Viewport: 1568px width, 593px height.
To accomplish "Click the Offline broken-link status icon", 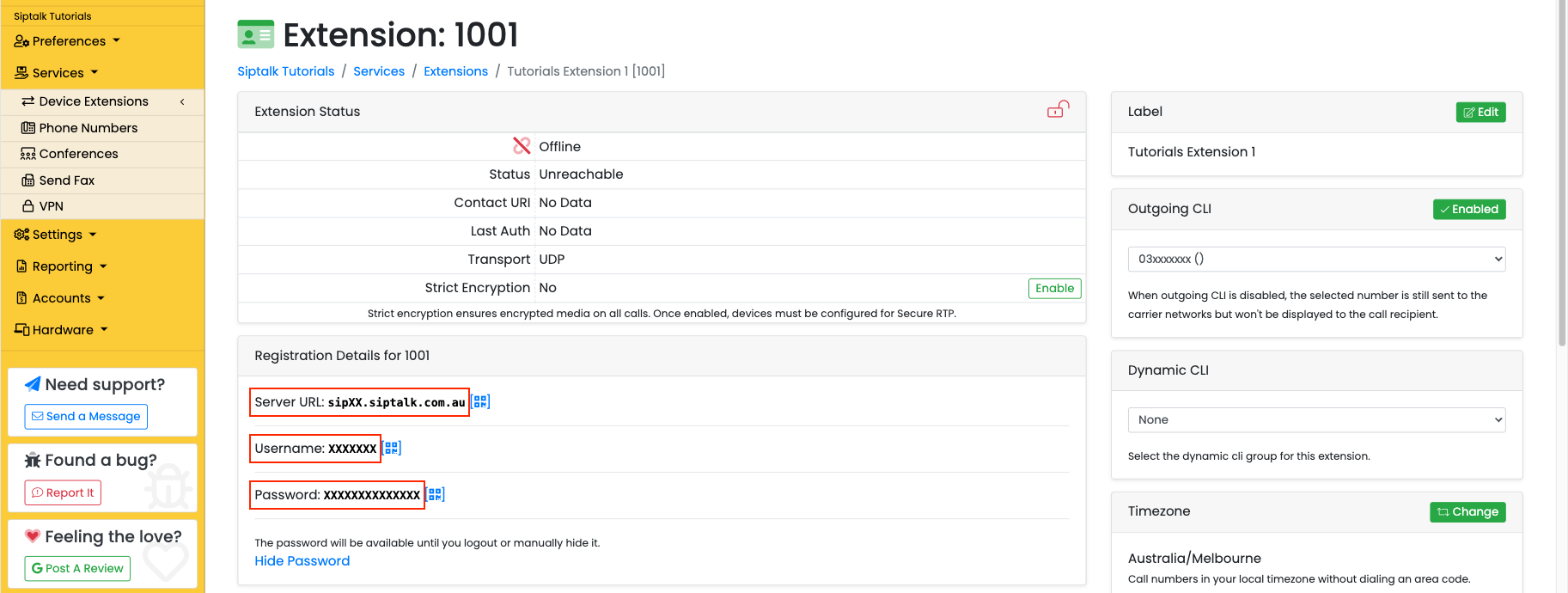I will coord(522,146).
